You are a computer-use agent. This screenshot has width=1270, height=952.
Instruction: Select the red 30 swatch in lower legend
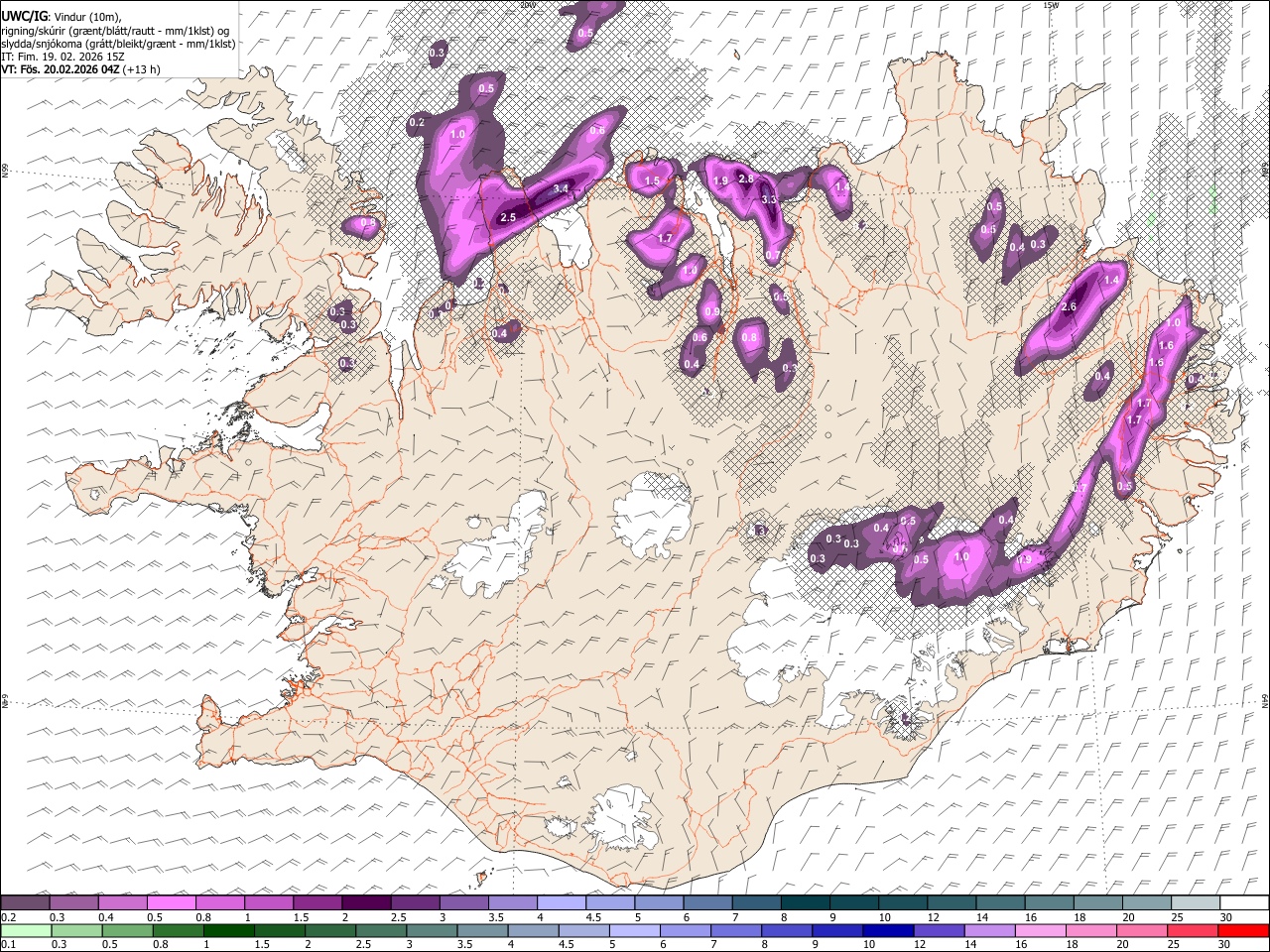tap(1243, 930)
